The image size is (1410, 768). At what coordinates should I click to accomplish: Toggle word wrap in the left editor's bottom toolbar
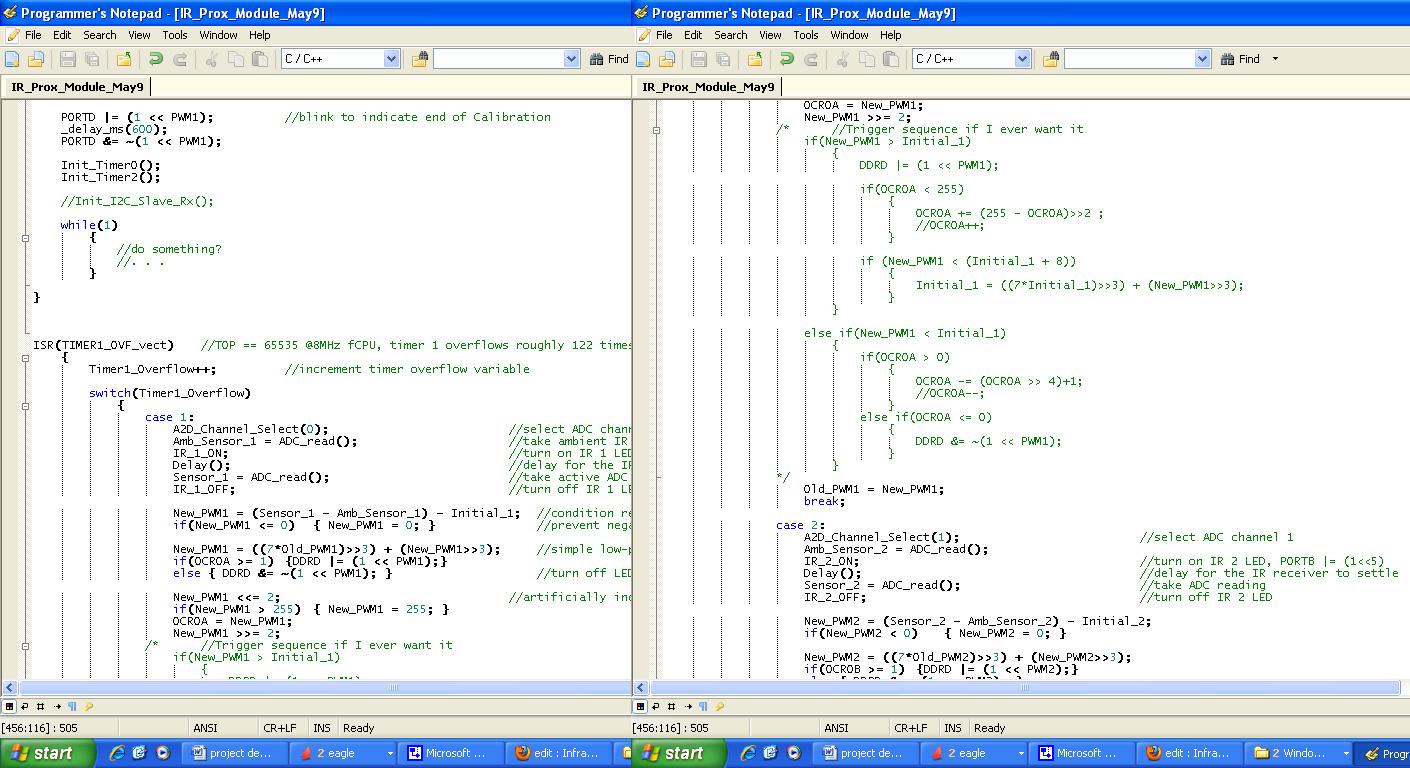tap(24, 706)
